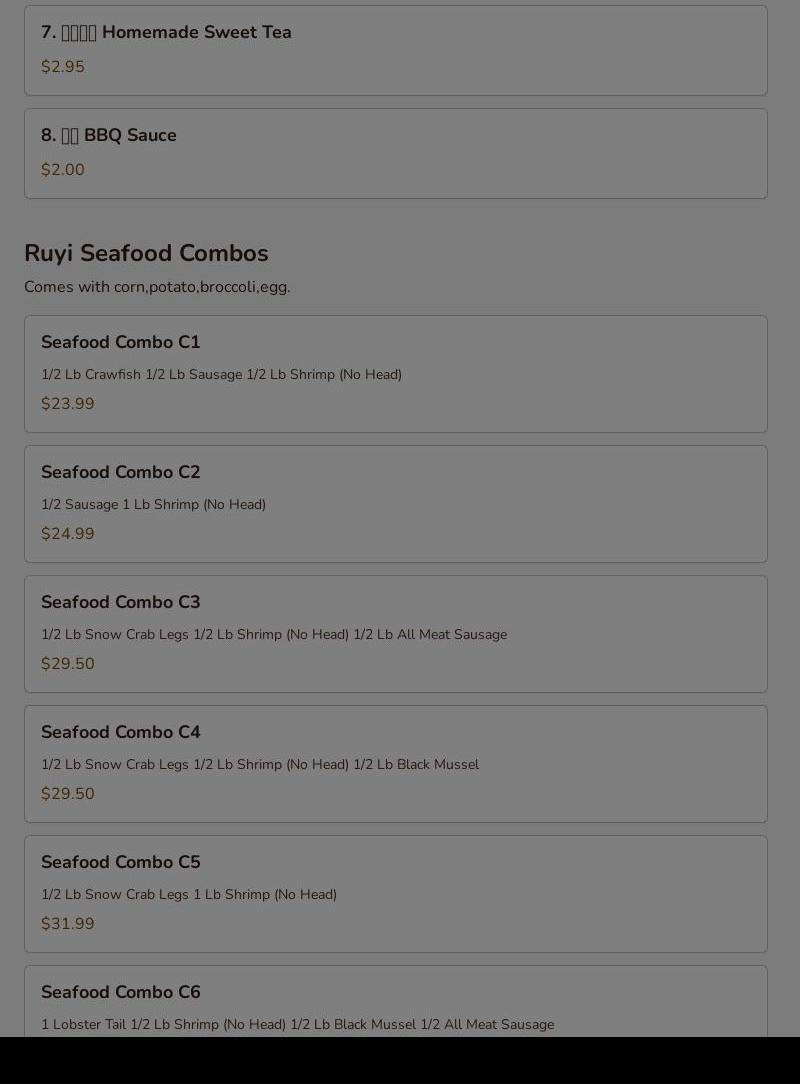The height and width of the screenshot is (1084, 800).
Task: Add Seafood Combo C5 item
Action: tap(396, 894)
